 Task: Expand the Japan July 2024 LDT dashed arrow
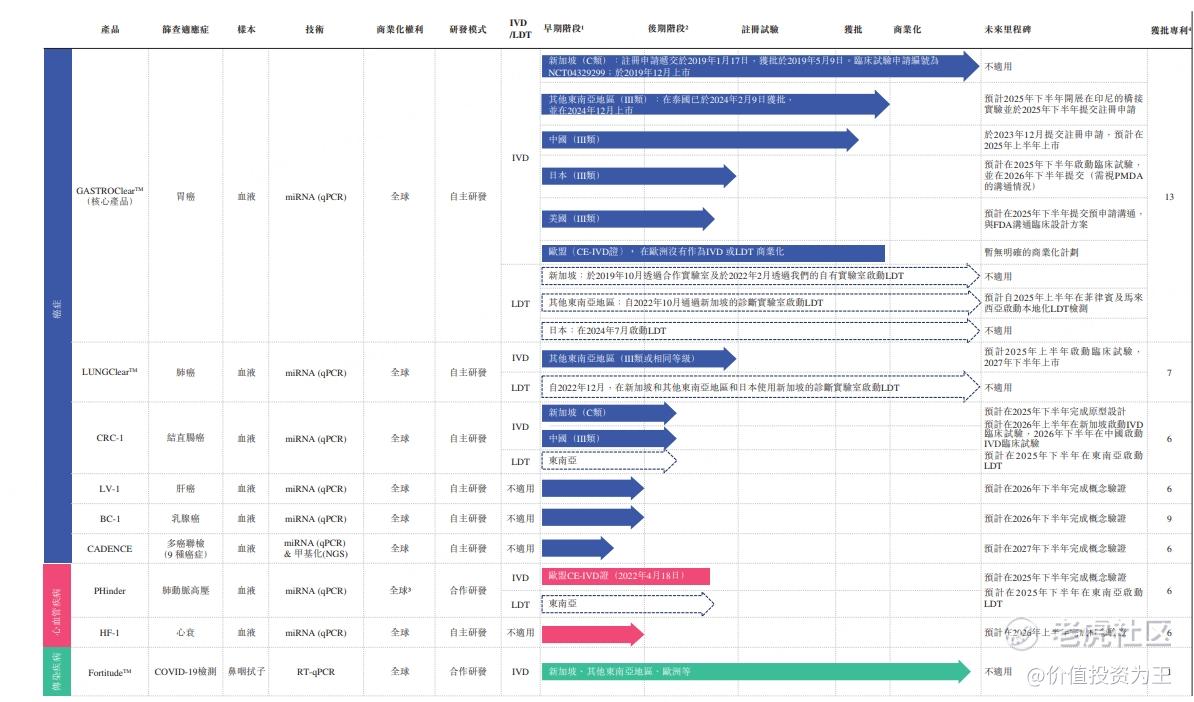[x=750, y=327]
